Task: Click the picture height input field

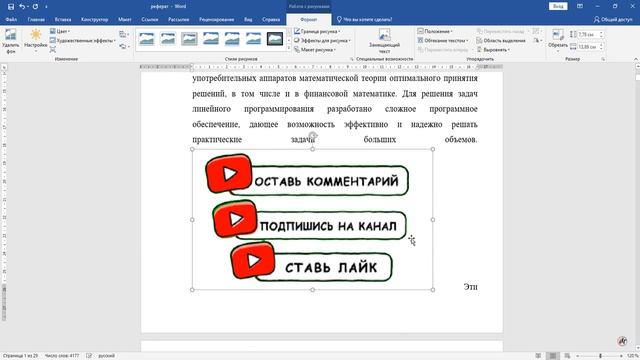Action: pyautogui.click(x=588, y=35)
